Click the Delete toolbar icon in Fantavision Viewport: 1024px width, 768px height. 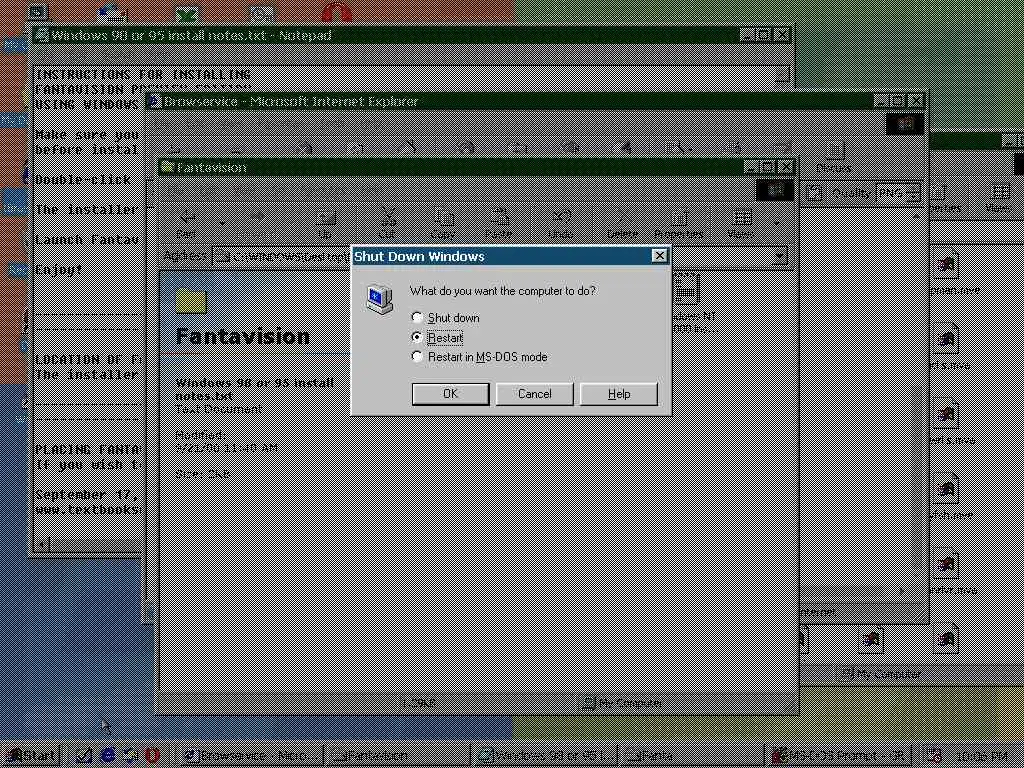tap(622, 223)
